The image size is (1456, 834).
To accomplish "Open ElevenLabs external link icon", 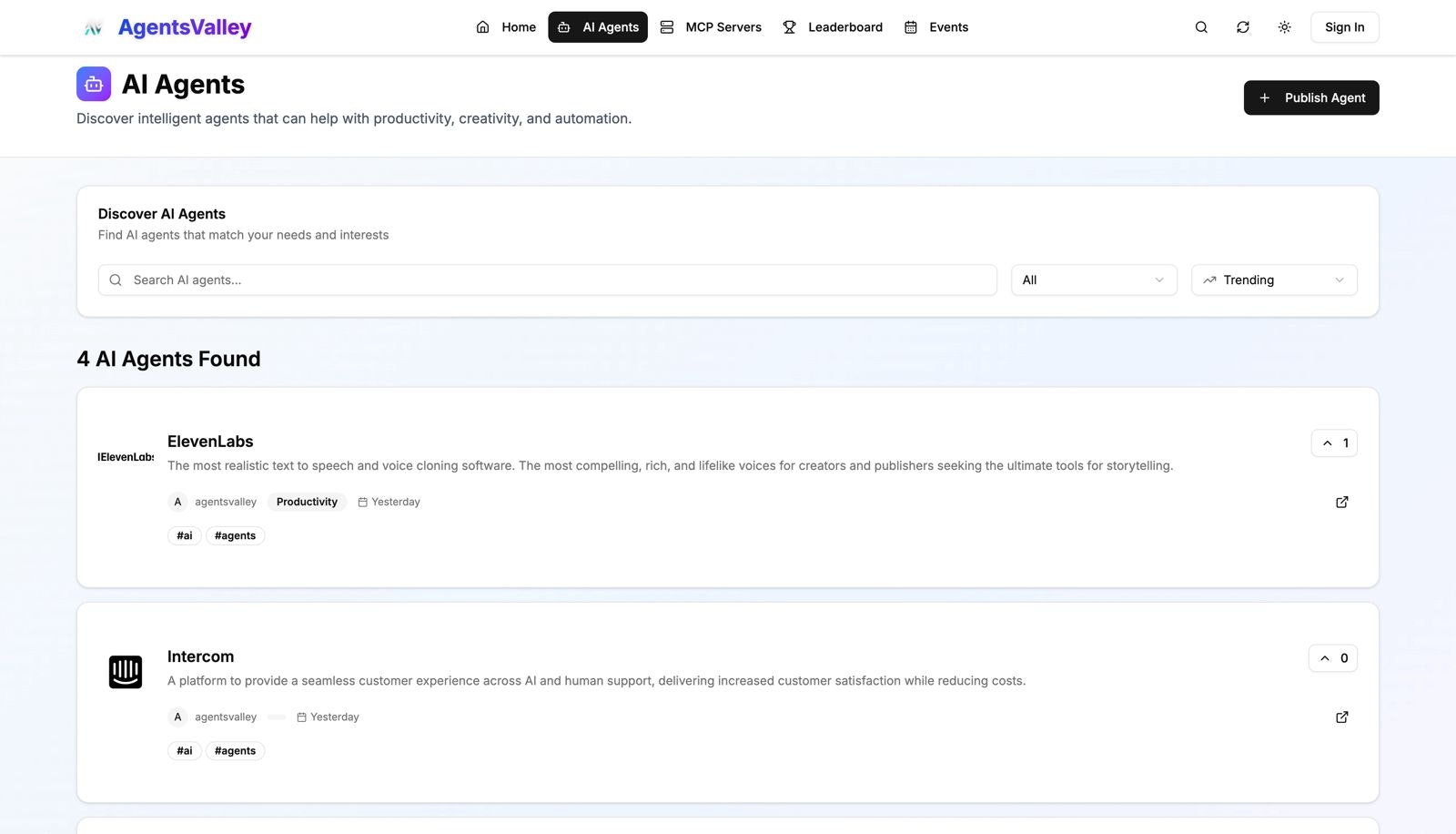I will tap(1341, 502).
